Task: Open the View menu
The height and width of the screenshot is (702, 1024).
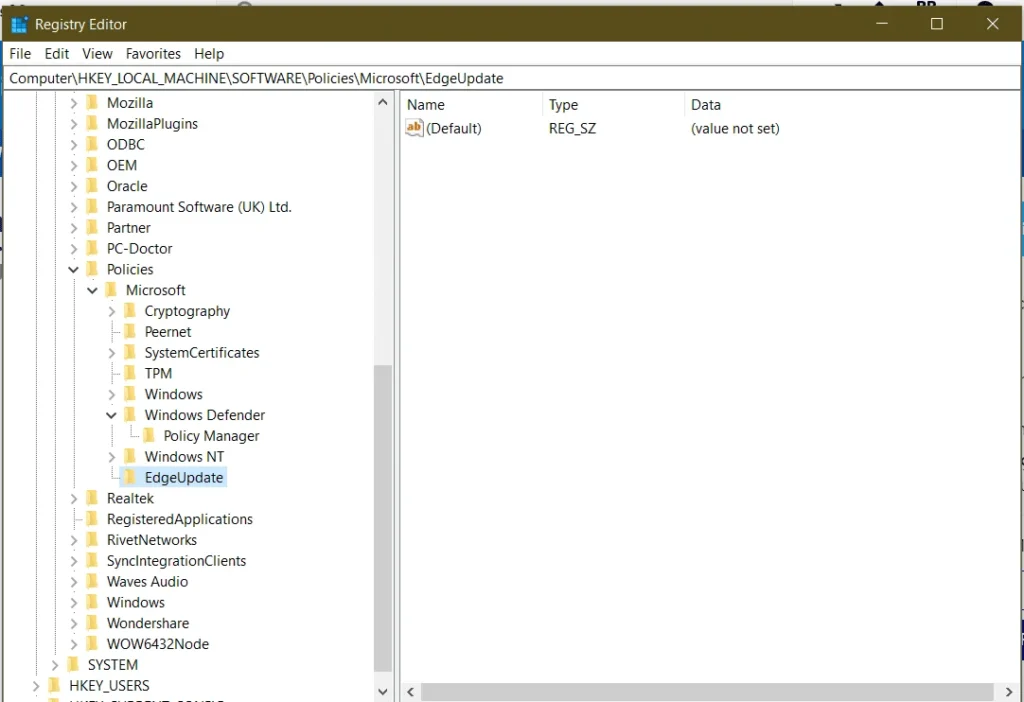Action: pos(97,54)
